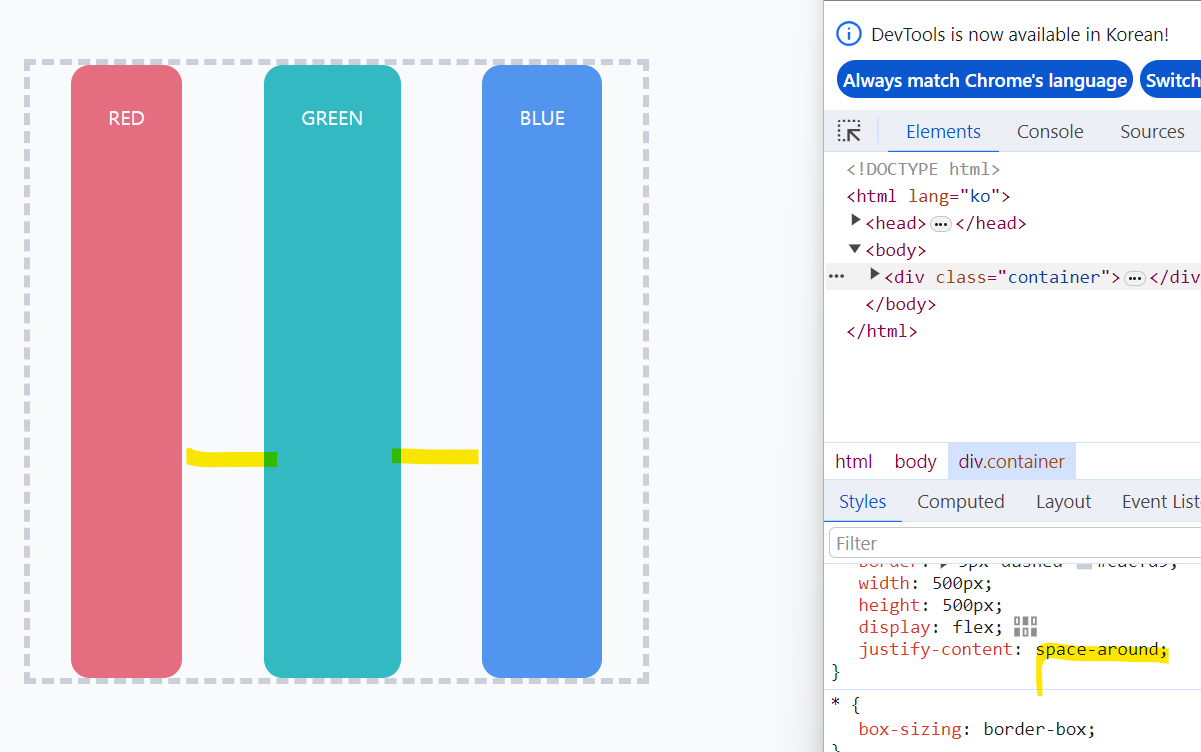
Task: Click the RED flex item box
Action: tap(126, 371)
